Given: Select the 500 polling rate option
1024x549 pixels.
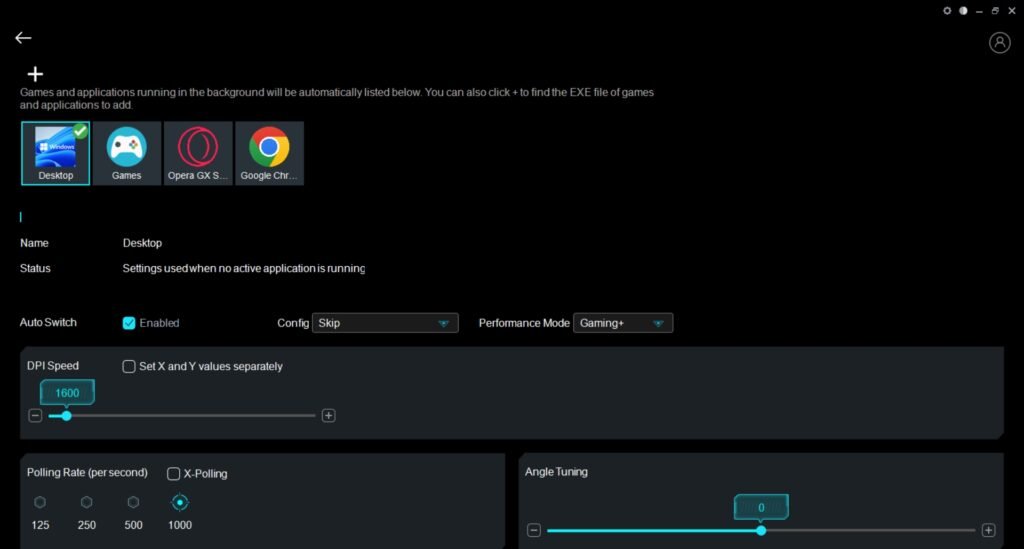Looking at the screenshot, I should click(133, 502).
